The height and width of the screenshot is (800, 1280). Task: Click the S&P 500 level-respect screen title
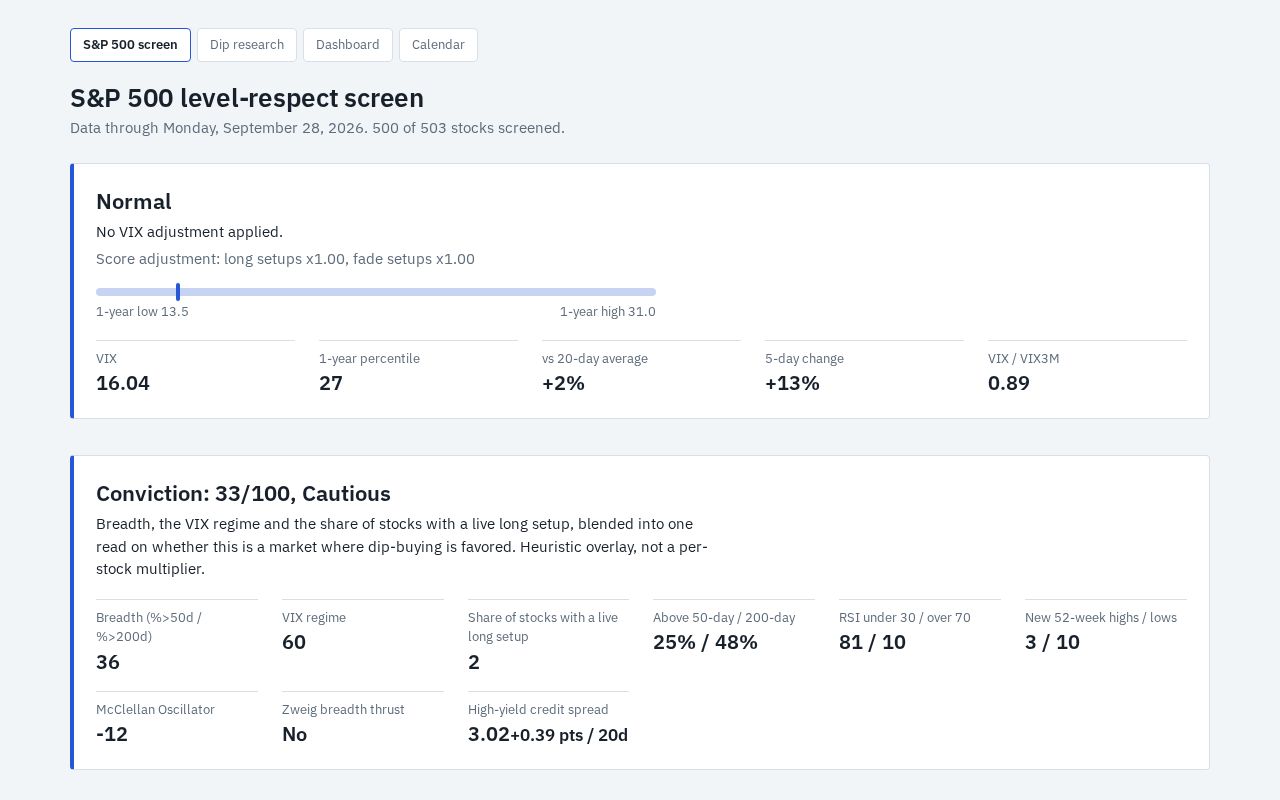(247, 98)
